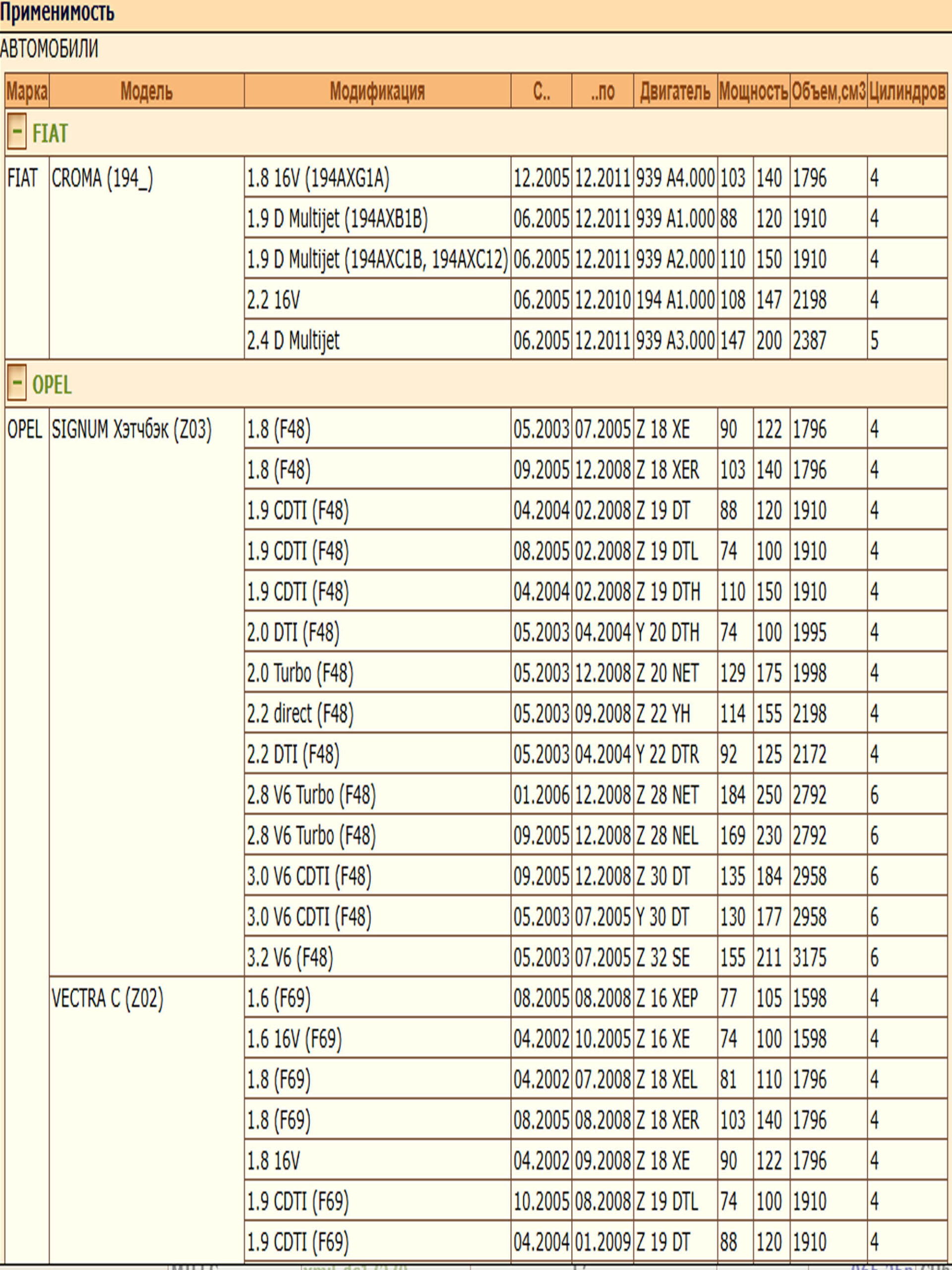Click the Цилиндров column header
This screenshot has height=1270, width=952.
point(907,91)
